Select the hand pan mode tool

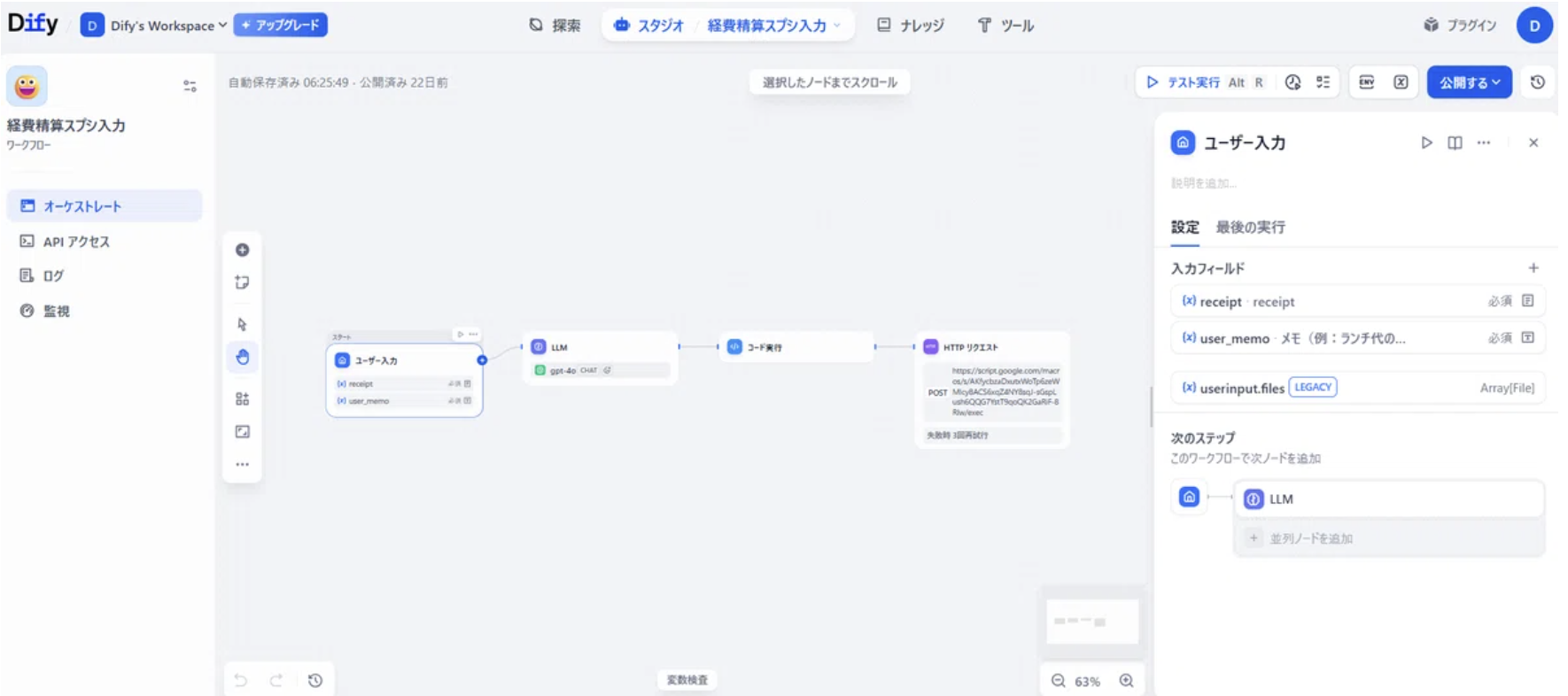point(242,358)
